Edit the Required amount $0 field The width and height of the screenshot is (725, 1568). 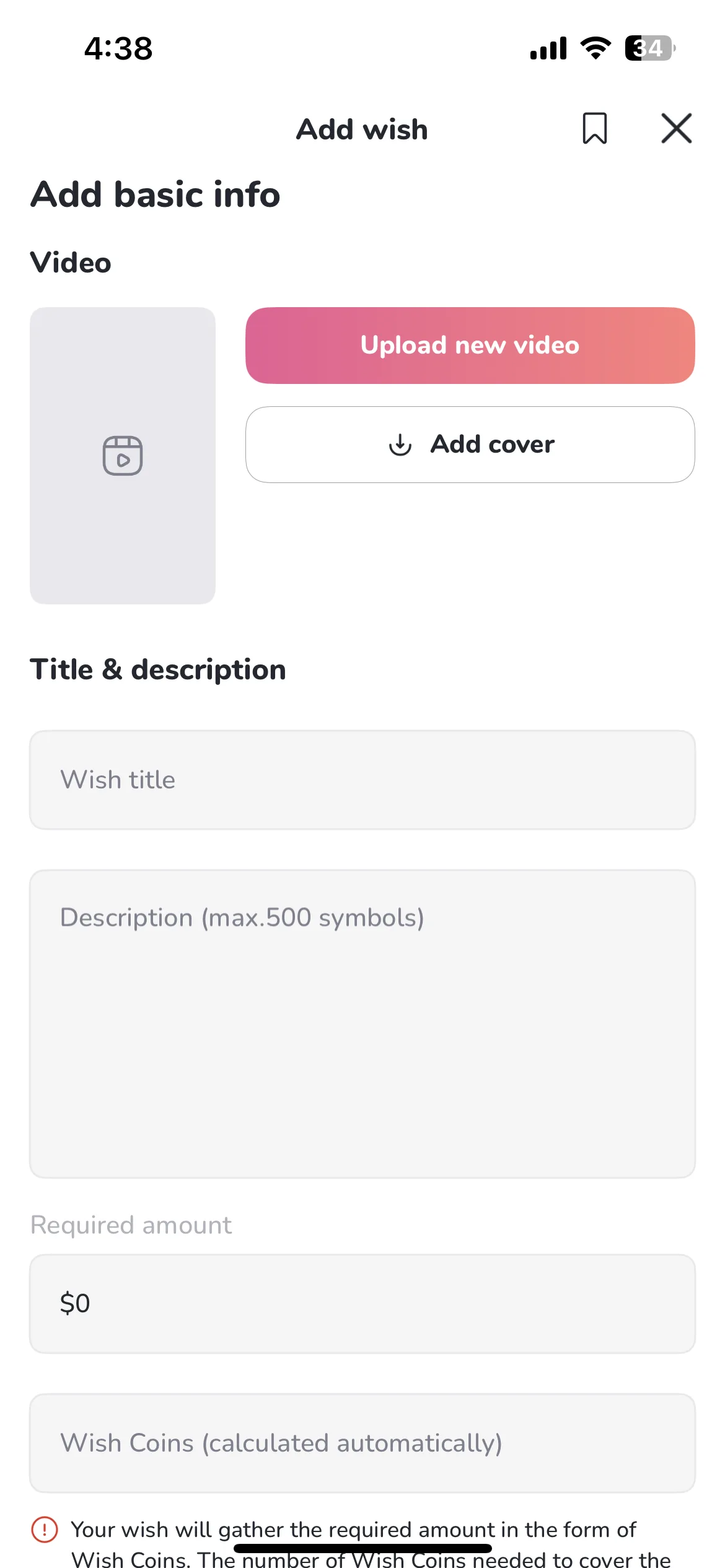pyautogui.click(x=362, y=1304)
